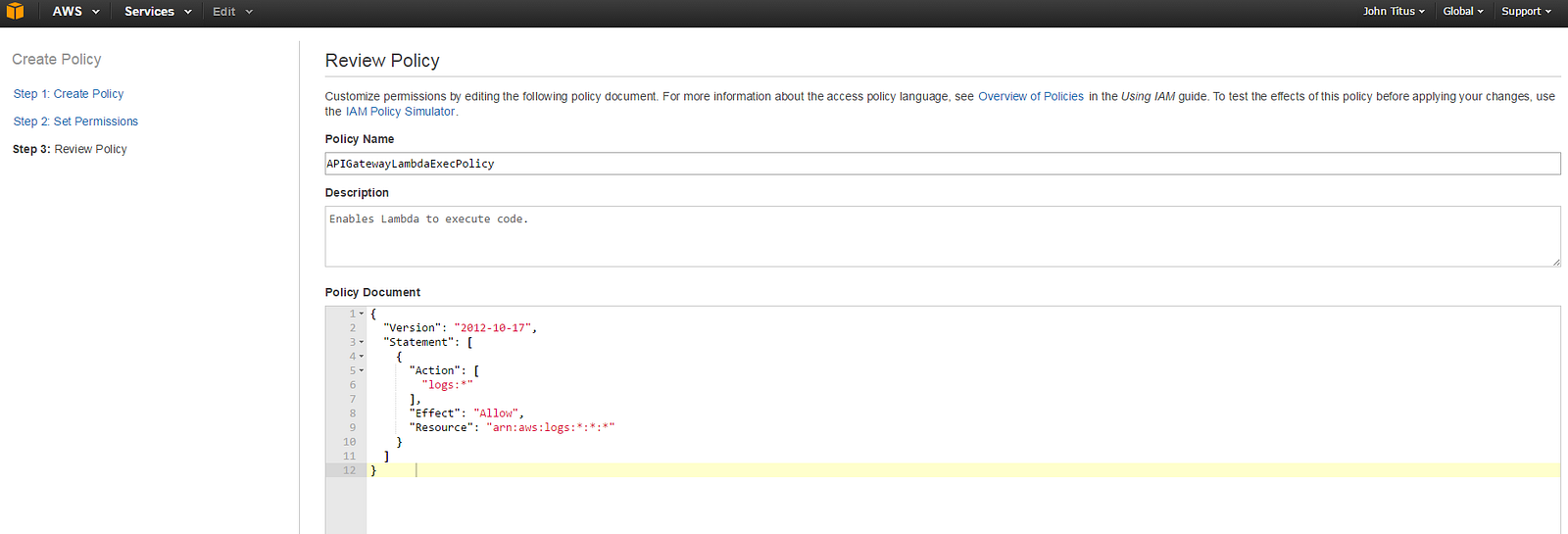Click line number 12 in editor gutter

pos(349,470)
